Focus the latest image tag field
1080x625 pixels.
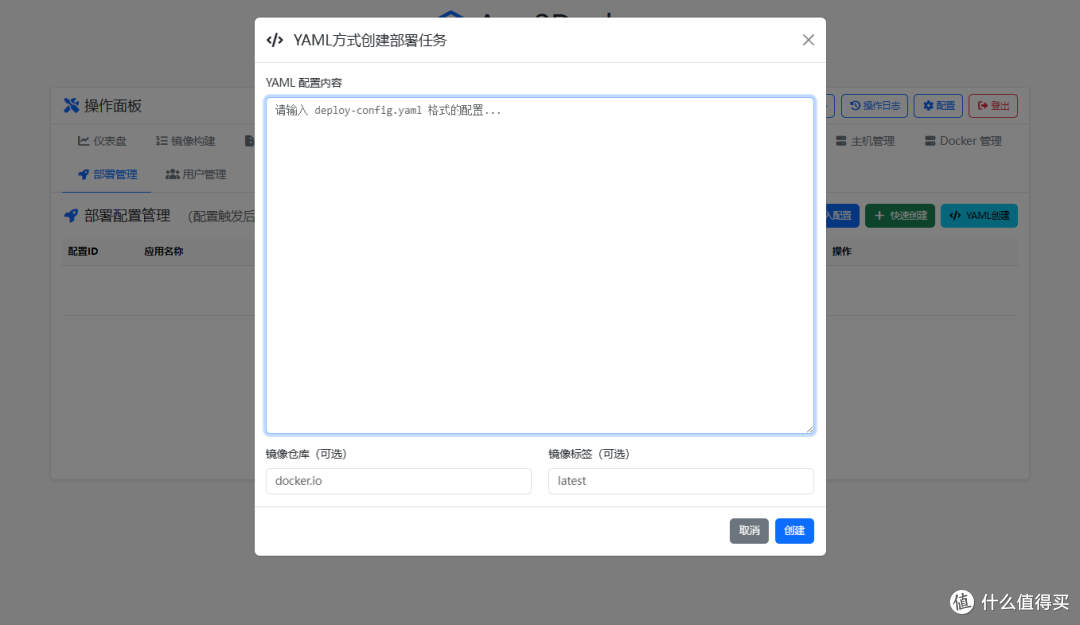681,481
